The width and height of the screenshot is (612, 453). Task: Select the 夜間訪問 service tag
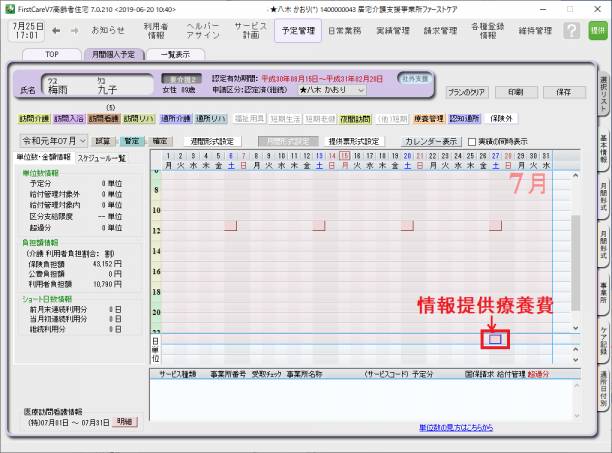[356, 118]
